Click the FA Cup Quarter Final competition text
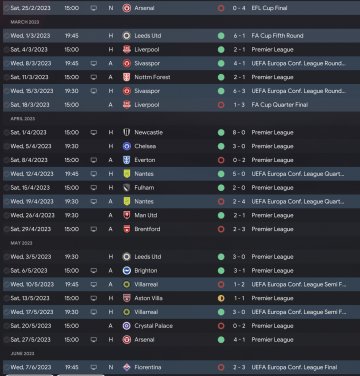Viewport: 360px width, 376px height. (280, 105)
